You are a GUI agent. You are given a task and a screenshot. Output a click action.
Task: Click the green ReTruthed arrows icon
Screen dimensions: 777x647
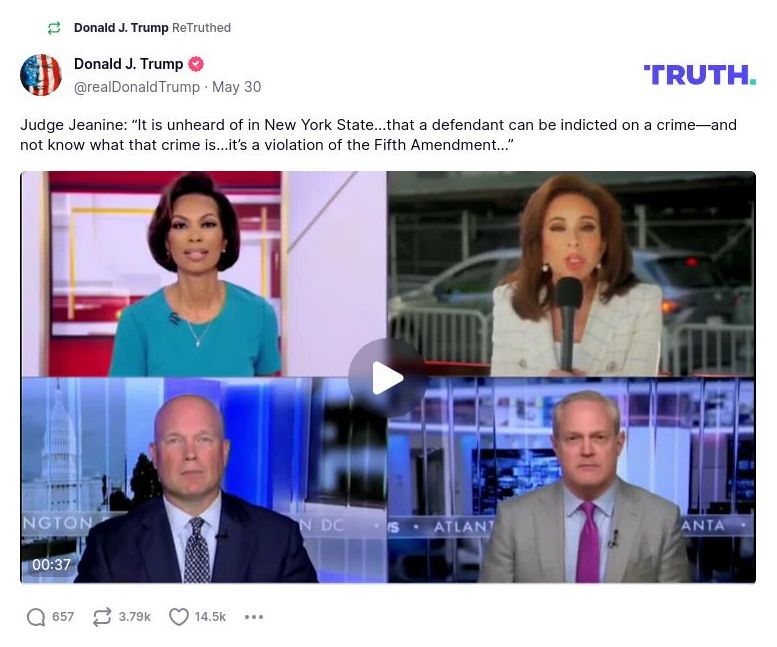[x=54, y=28]
